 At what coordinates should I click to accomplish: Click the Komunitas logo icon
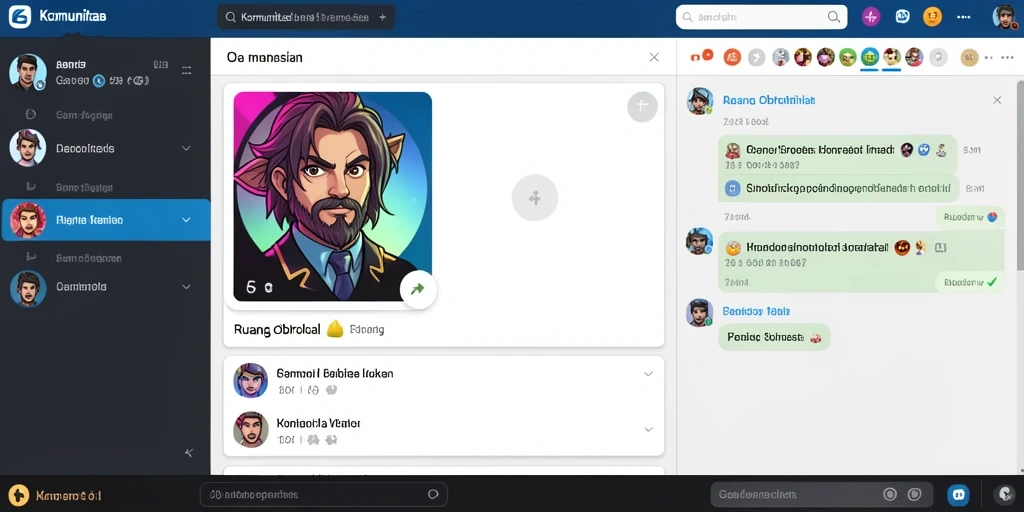[20, 16]
